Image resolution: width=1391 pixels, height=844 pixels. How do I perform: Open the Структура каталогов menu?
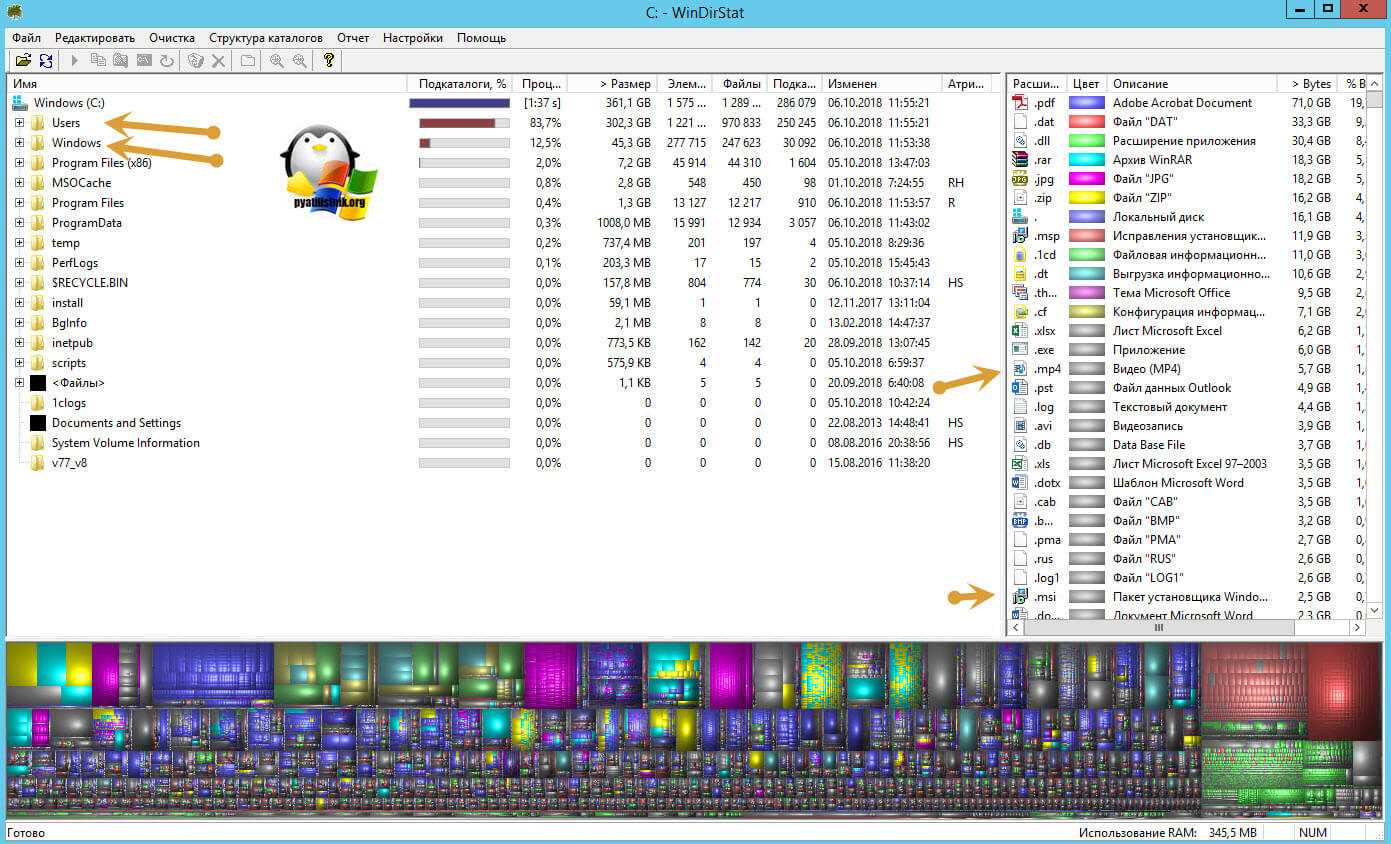(266, 38)
